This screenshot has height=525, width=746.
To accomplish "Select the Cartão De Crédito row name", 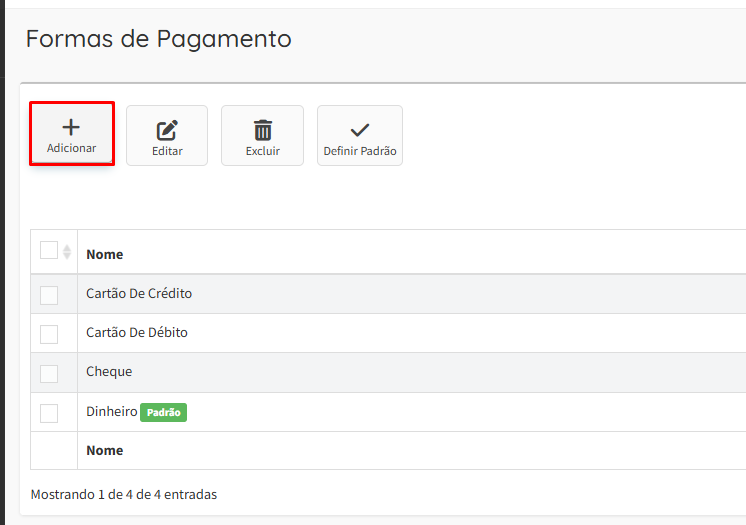I will click(139, 294).
